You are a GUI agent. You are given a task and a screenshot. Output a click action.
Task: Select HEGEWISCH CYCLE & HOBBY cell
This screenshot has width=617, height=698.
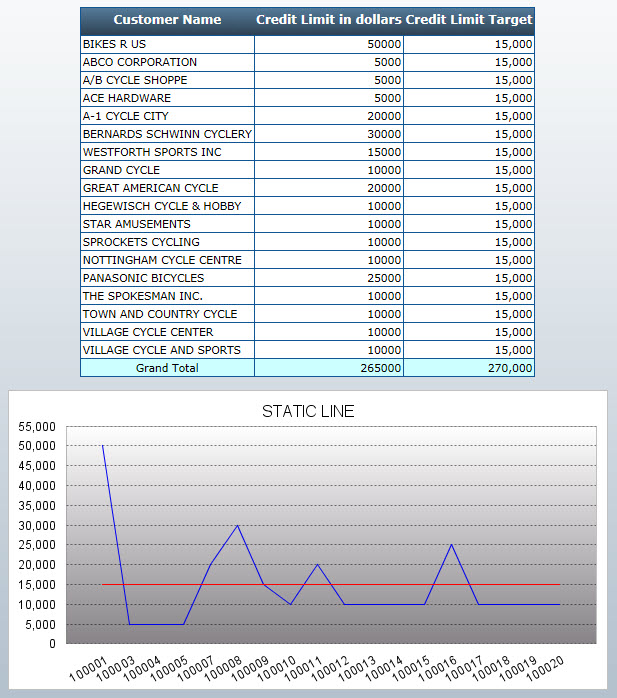167,206
